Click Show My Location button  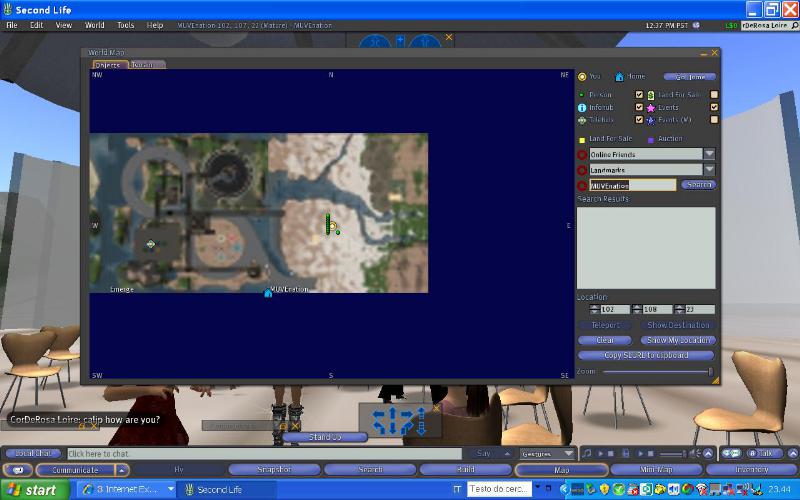click(678, 340)
